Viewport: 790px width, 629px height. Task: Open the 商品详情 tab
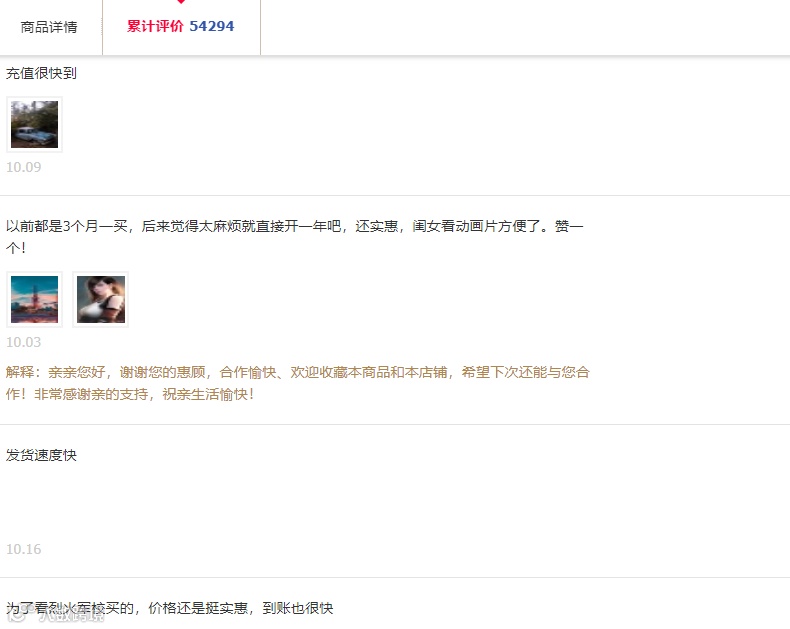(49, 27)
